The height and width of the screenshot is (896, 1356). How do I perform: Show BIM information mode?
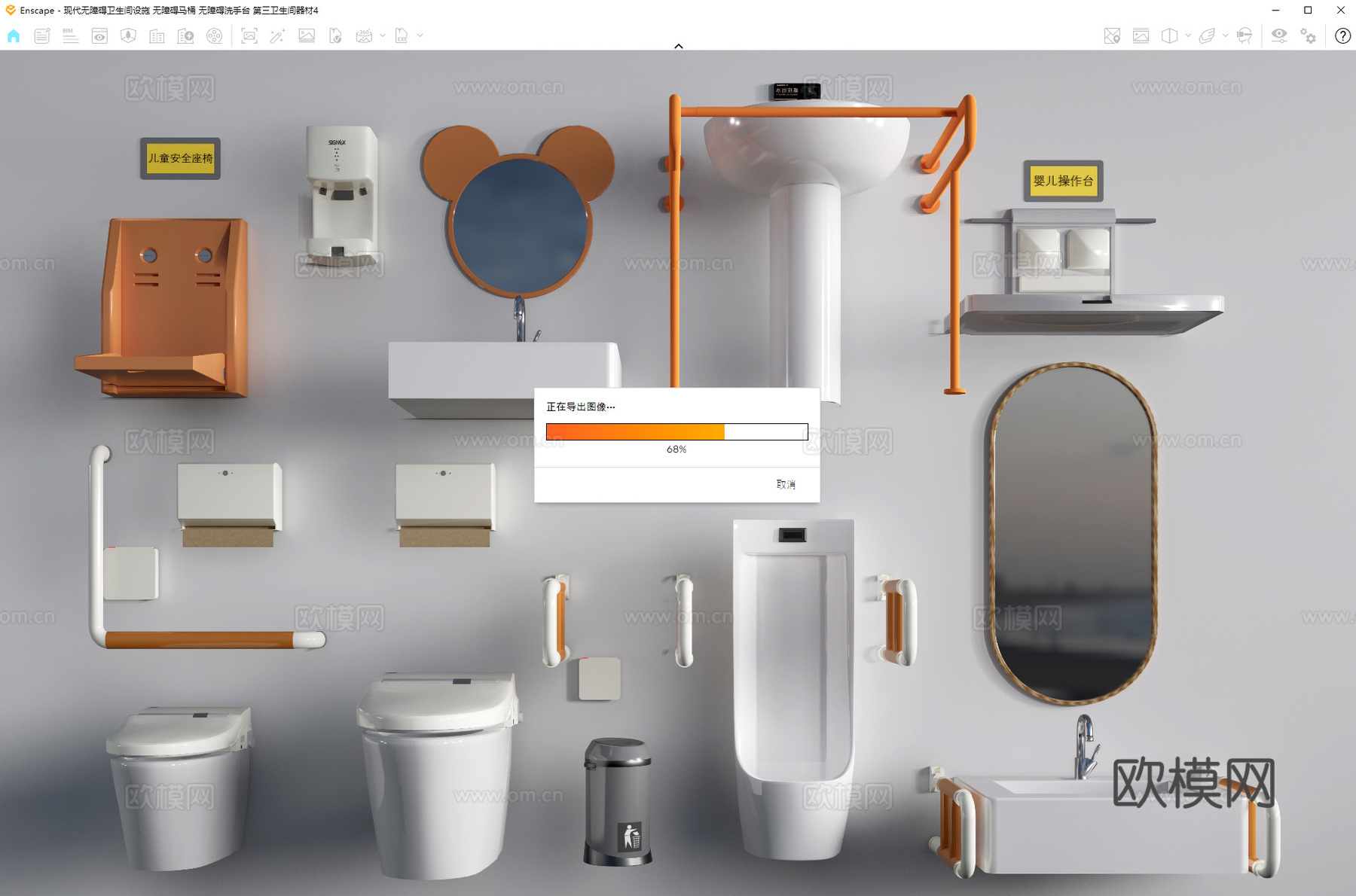(70, 35)
